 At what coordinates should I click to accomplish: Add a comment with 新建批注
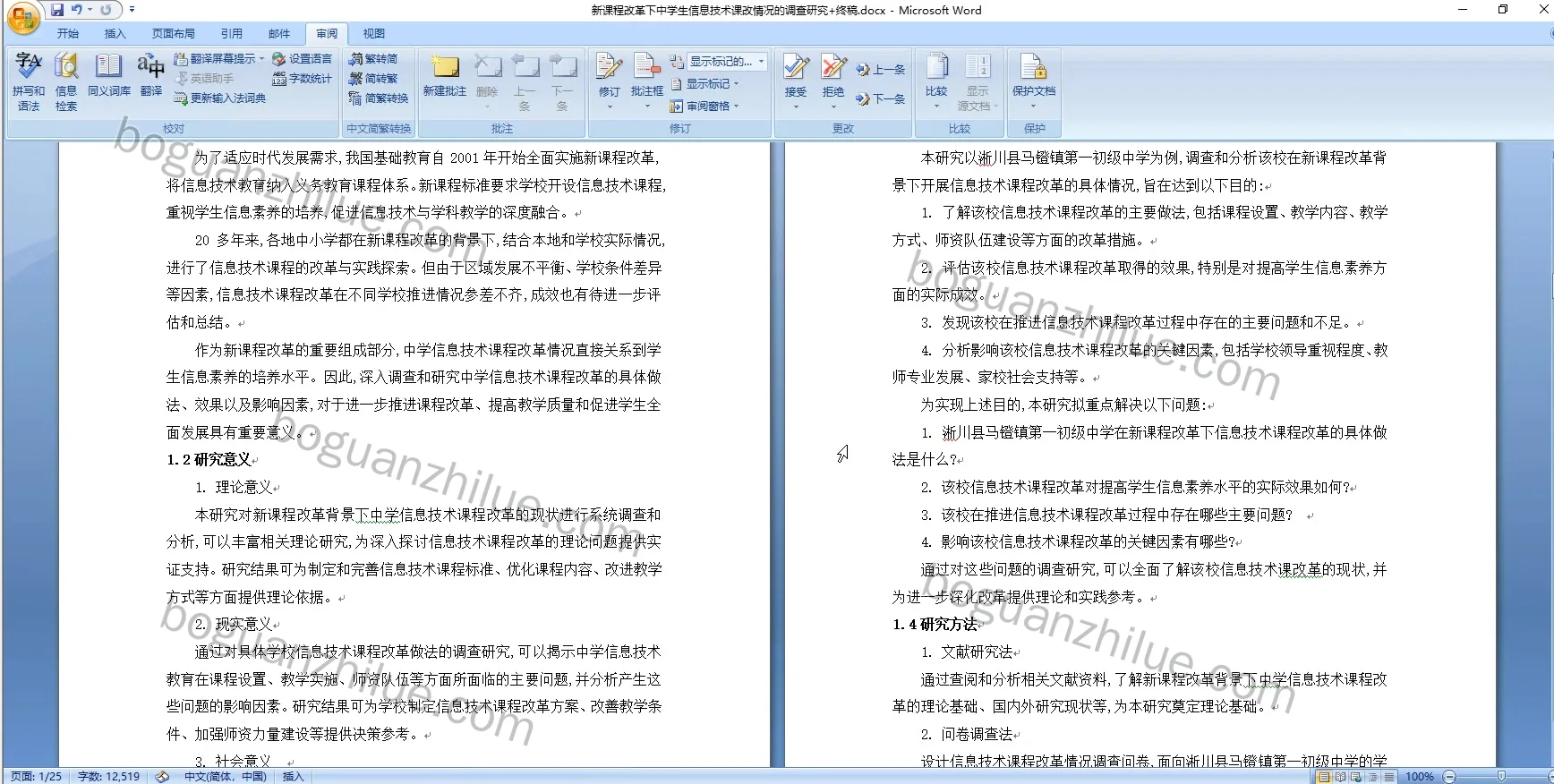click(x=445, y=76)
